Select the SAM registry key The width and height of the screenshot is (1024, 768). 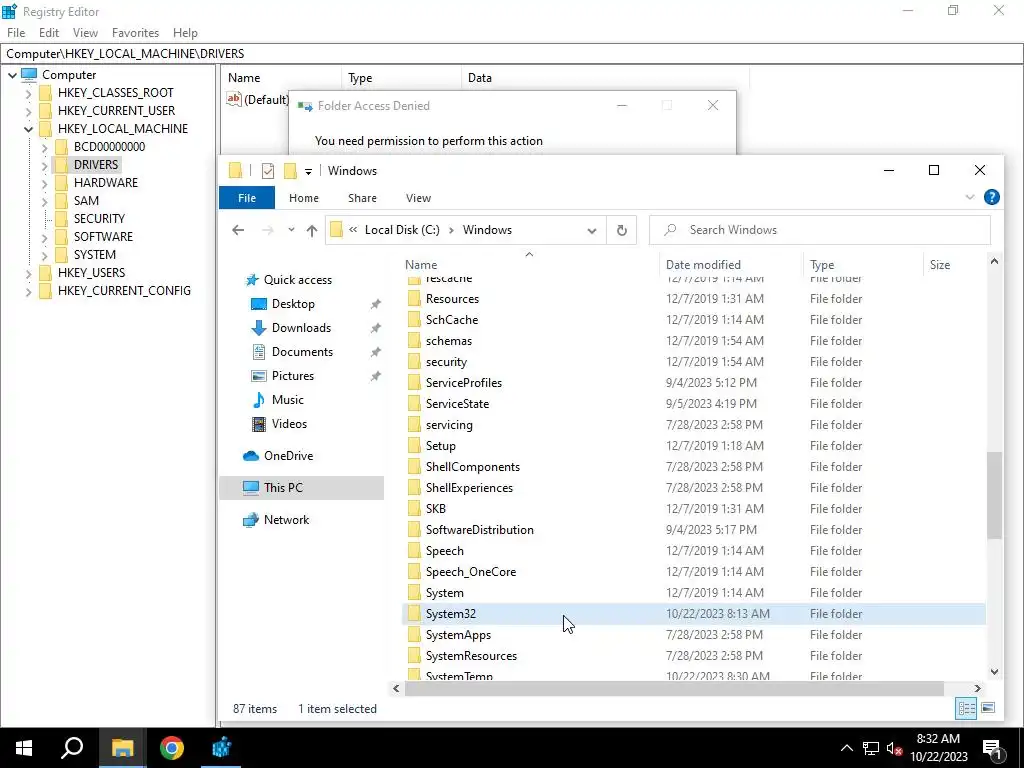click(86, 200)
